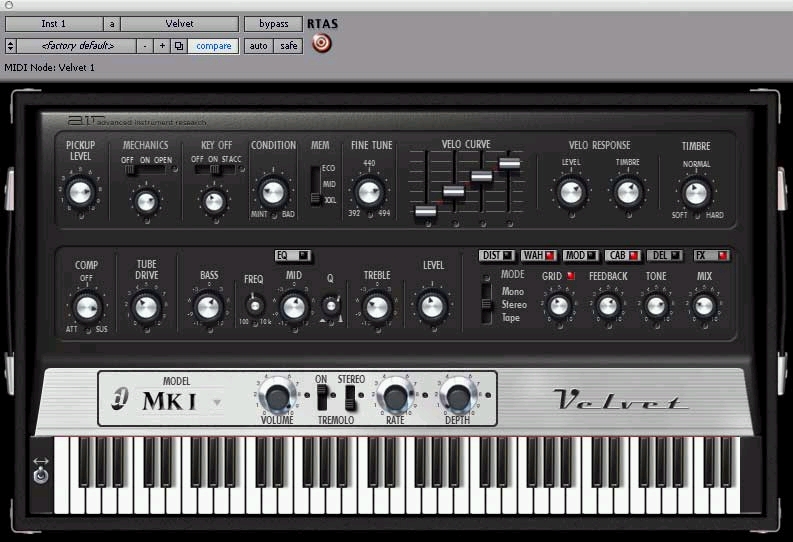
Task: Toggle the Tremolo STEREO switch
Action: point(350,397)
